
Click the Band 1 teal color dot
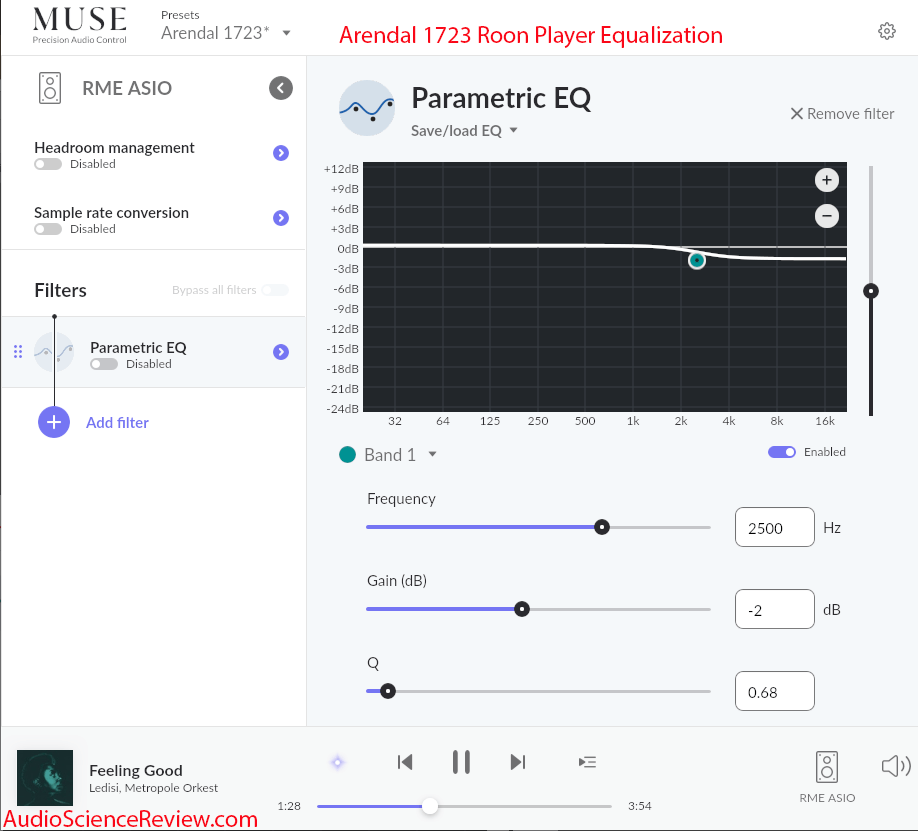coord(348,454)
